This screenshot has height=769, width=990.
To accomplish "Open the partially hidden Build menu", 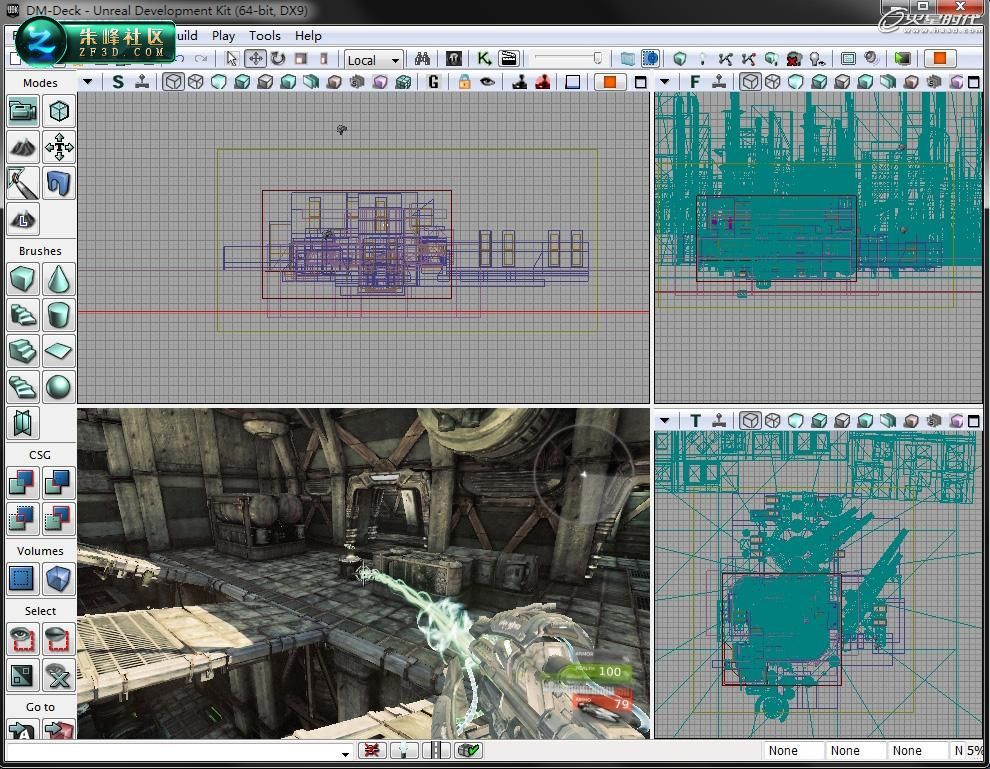I will pyautogui.click(x=187, y=35).
